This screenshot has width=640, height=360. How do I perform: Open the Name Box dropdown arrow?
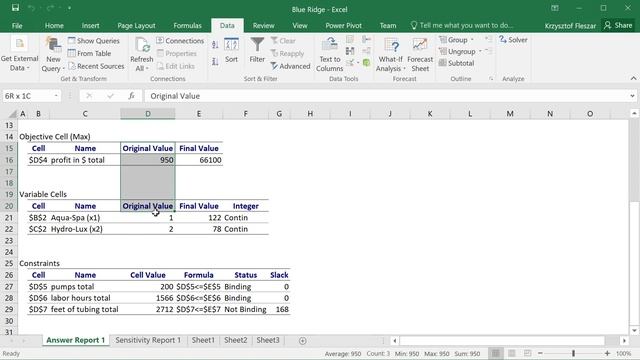click(56, 96)
